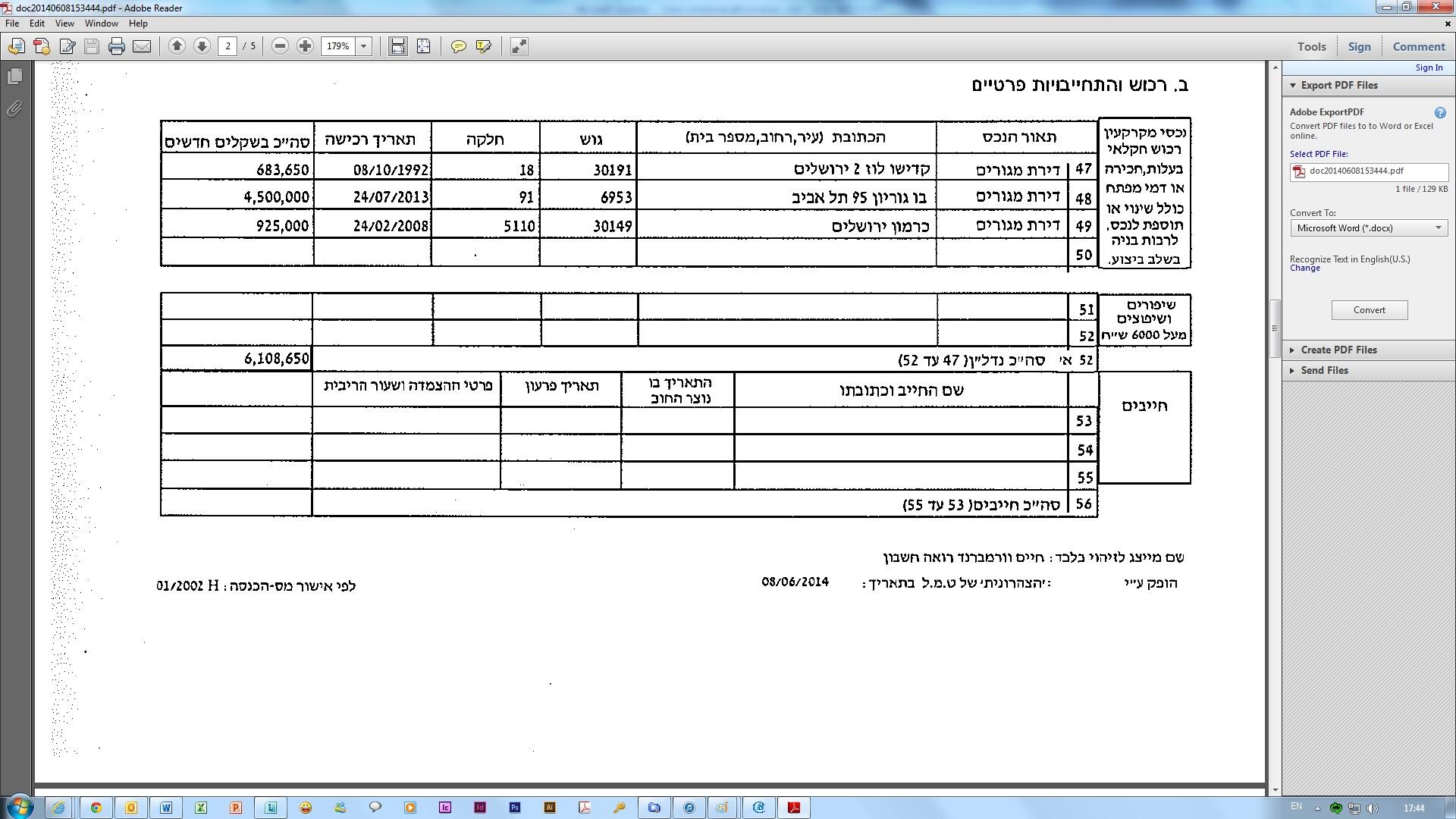Toggle fit-width scrolling mode
1456x819 pixels.
tap(397, 46)
